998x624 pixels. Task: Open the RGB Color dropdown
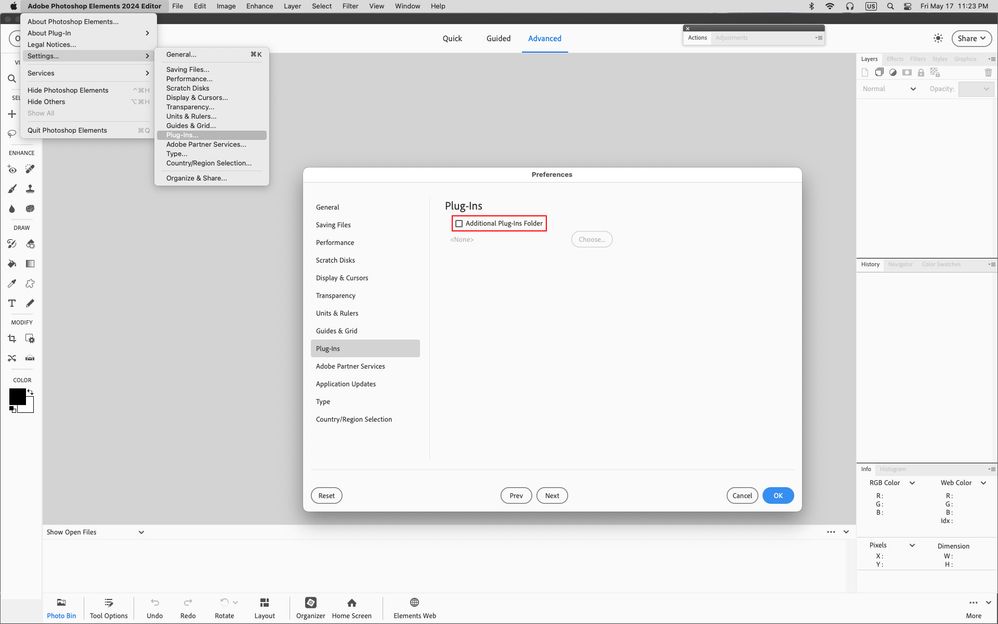click(x=892, y=483)
